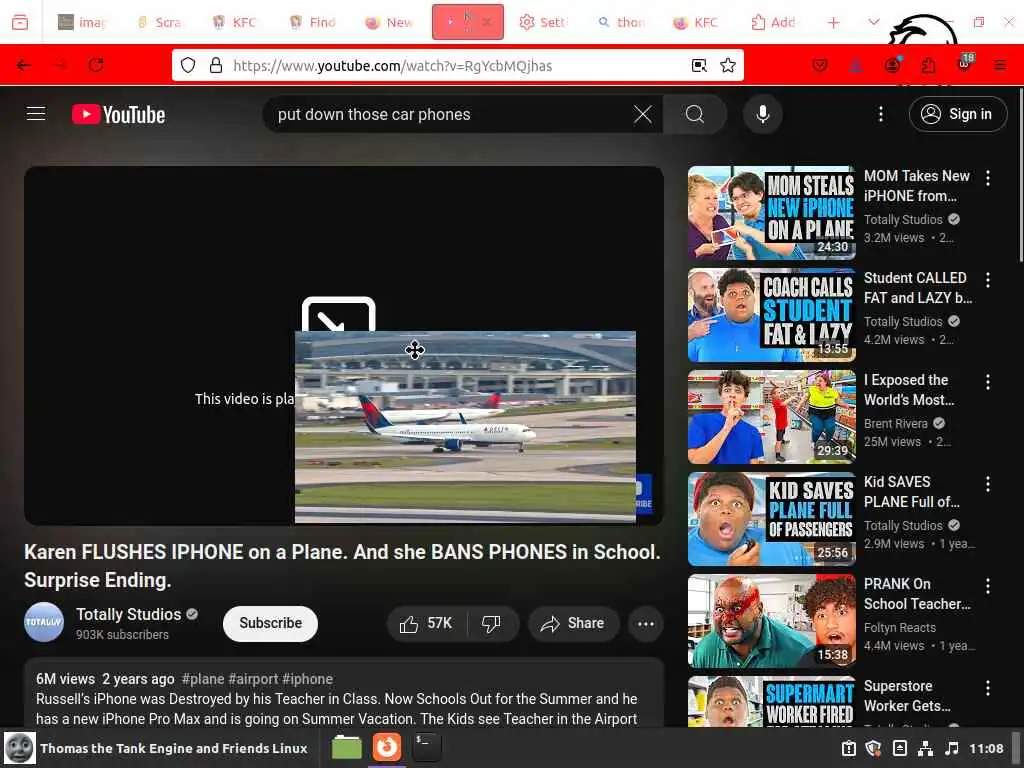Click the #plane hashtag link
This screenshot has height=768, width=1024.
[x=202, y=679]
